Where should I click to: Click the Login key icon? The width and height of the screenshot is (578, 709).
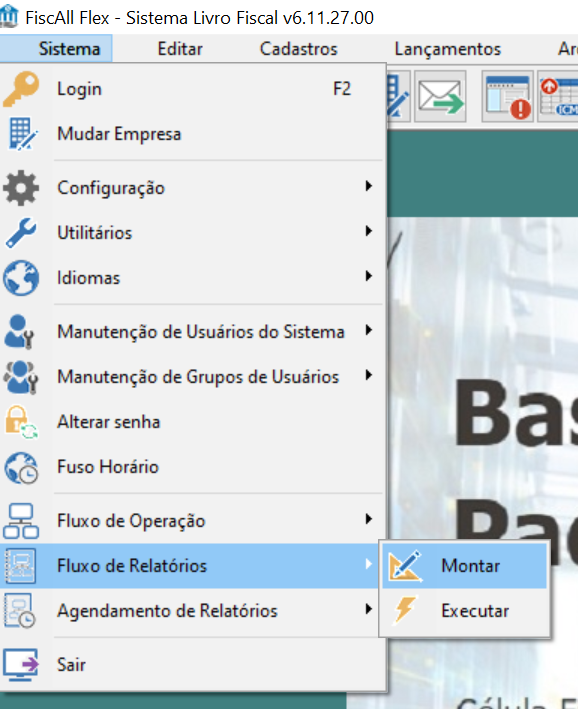point(21,89)
